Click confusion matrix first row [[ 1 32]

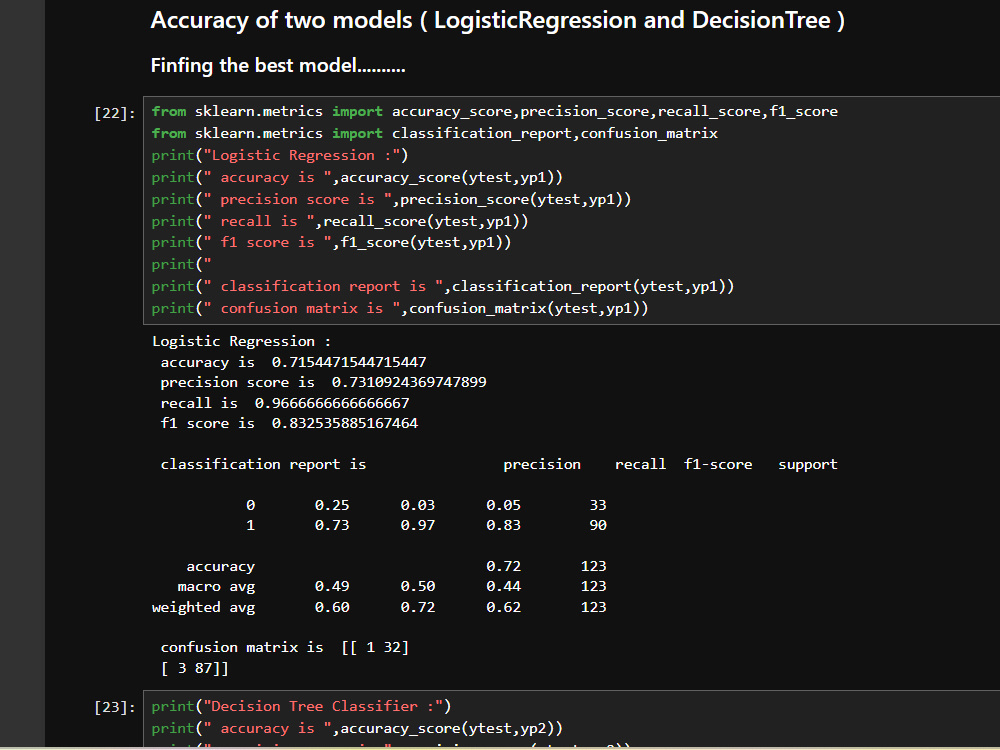point(375,648)
